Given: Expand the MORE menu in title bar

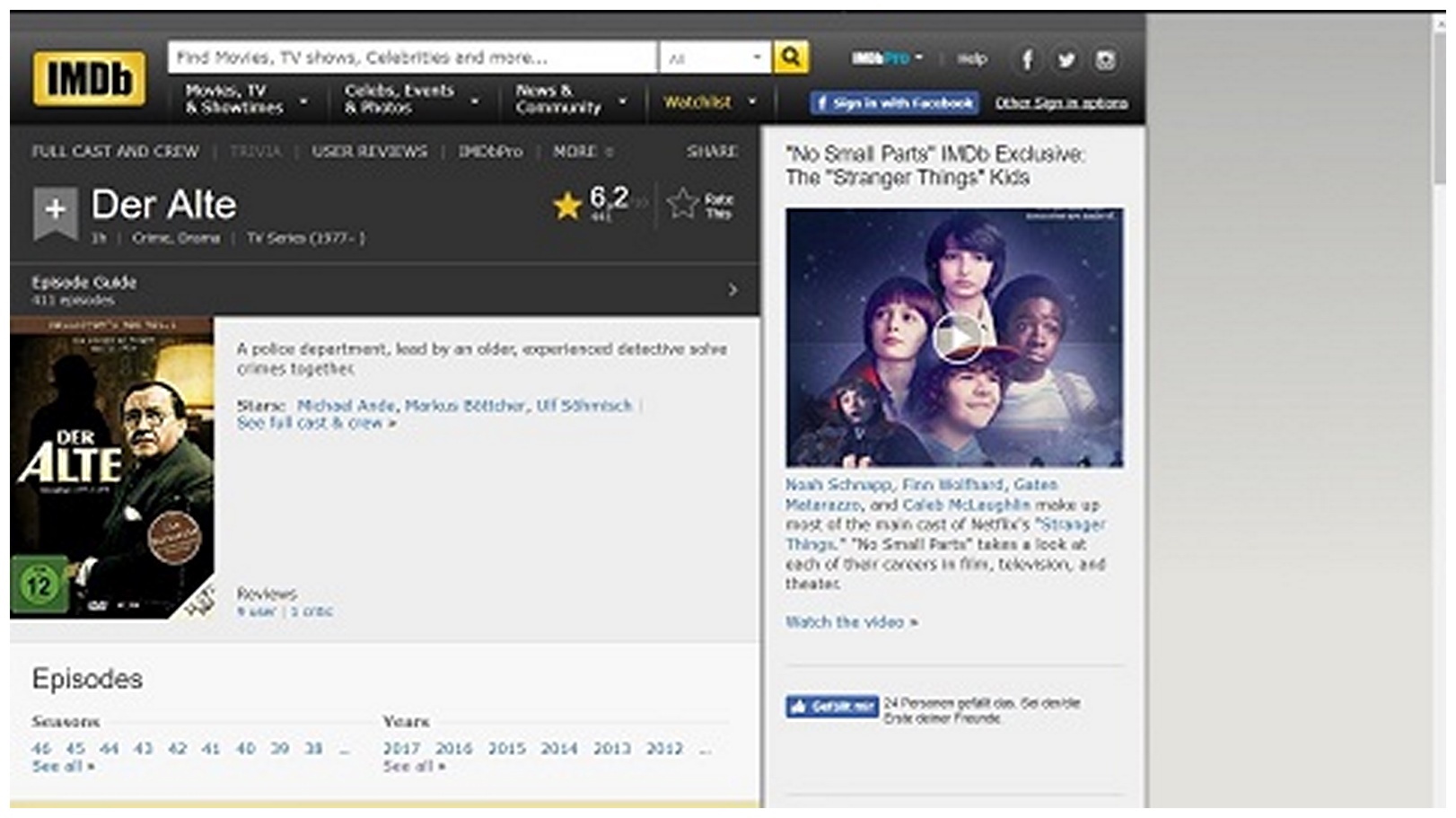Looking at the screenshot, I should (x=583, y=152).
